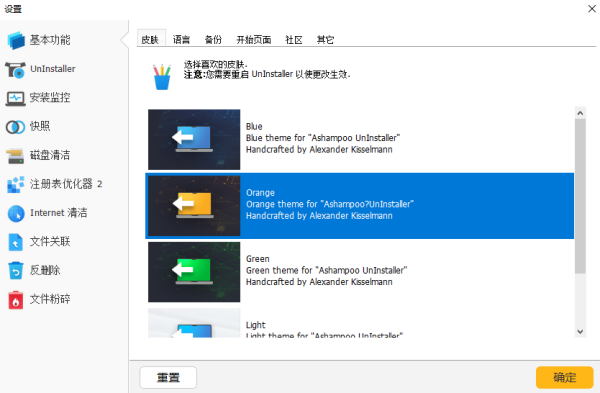The image size is (600, 393).
Task: Click the blue cube icon for 基本功能
Action: (16, 40)
